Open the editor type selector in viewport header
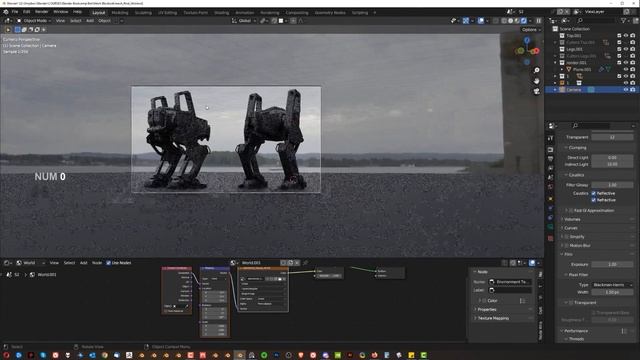This screenshot has width=640, height=360. coord(8,20)
